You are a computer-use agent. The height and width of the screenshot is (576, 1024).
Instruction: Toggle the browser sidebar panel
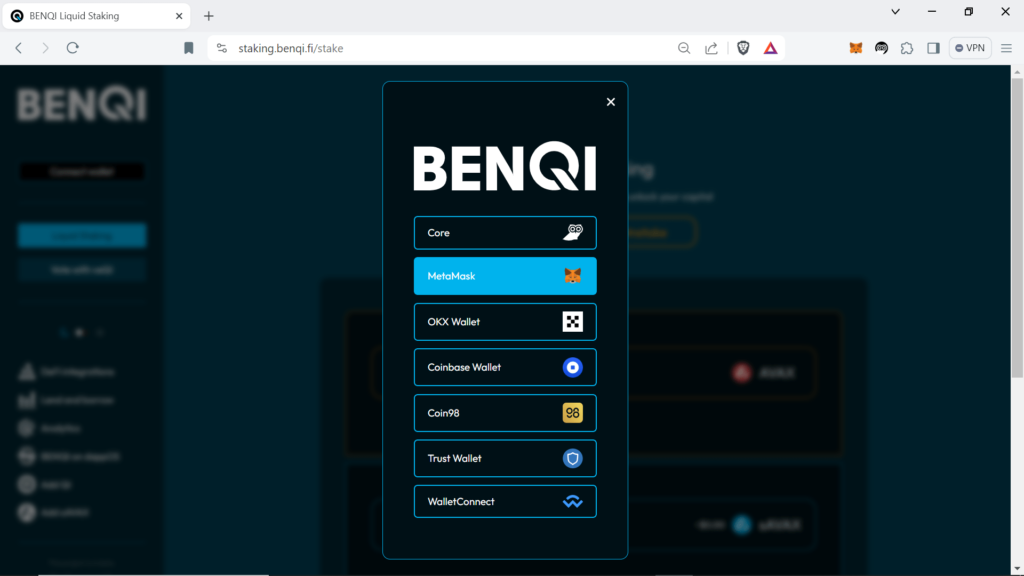[x=933, y=48]
